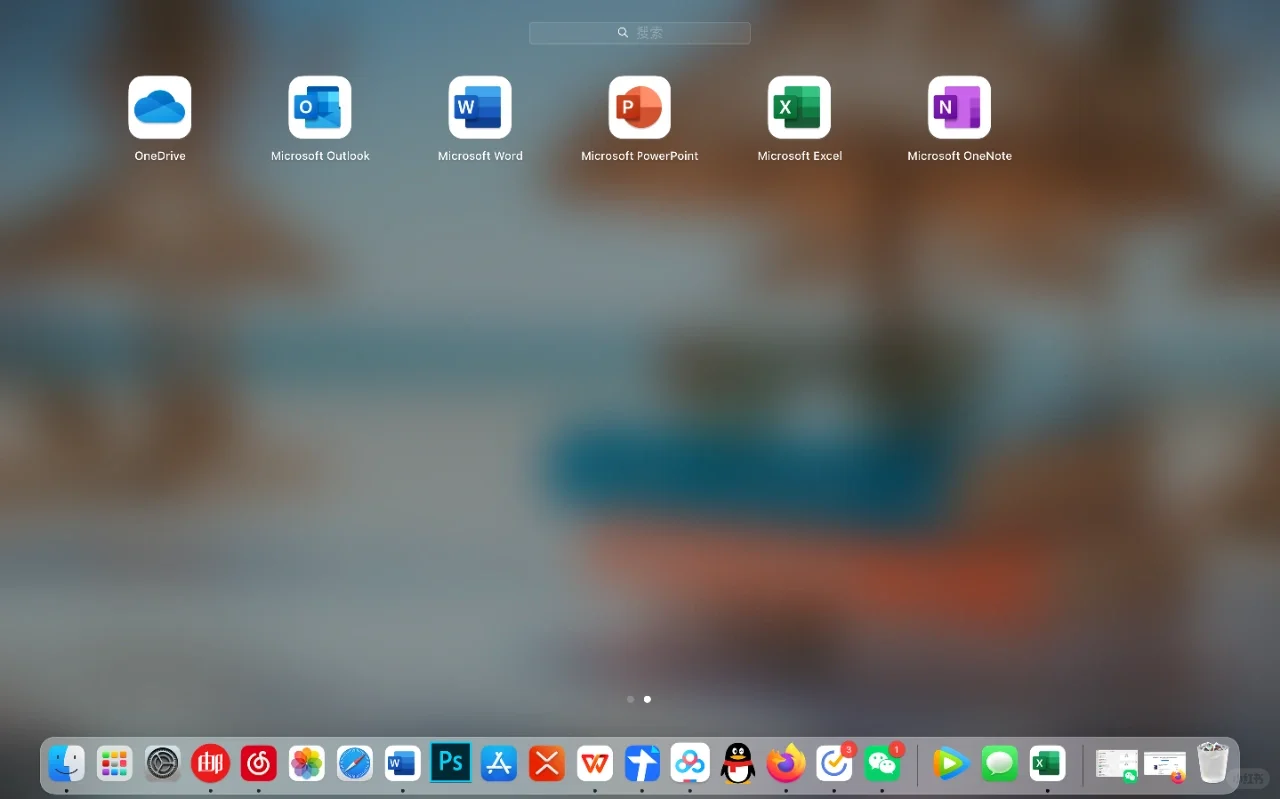Open WeChat with the unread badge

click(882, 763)
